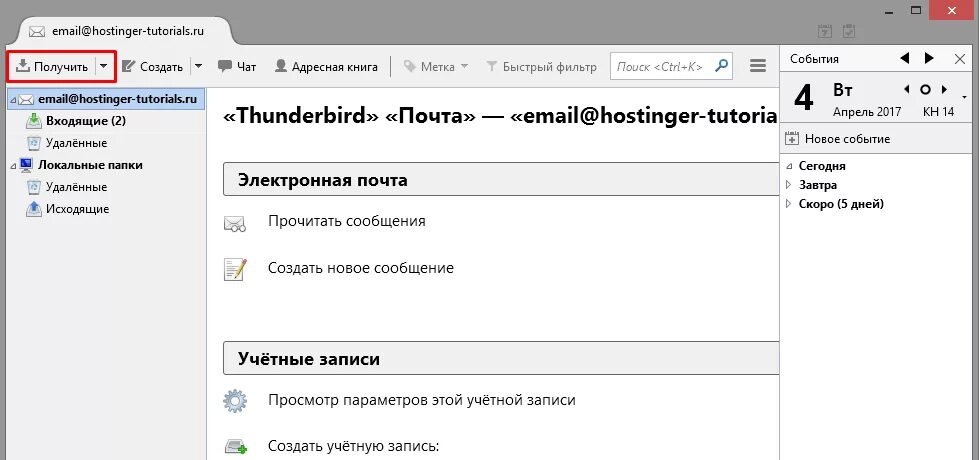
Task: Click the gear account settings icon
Action: (x=235, y=401)
